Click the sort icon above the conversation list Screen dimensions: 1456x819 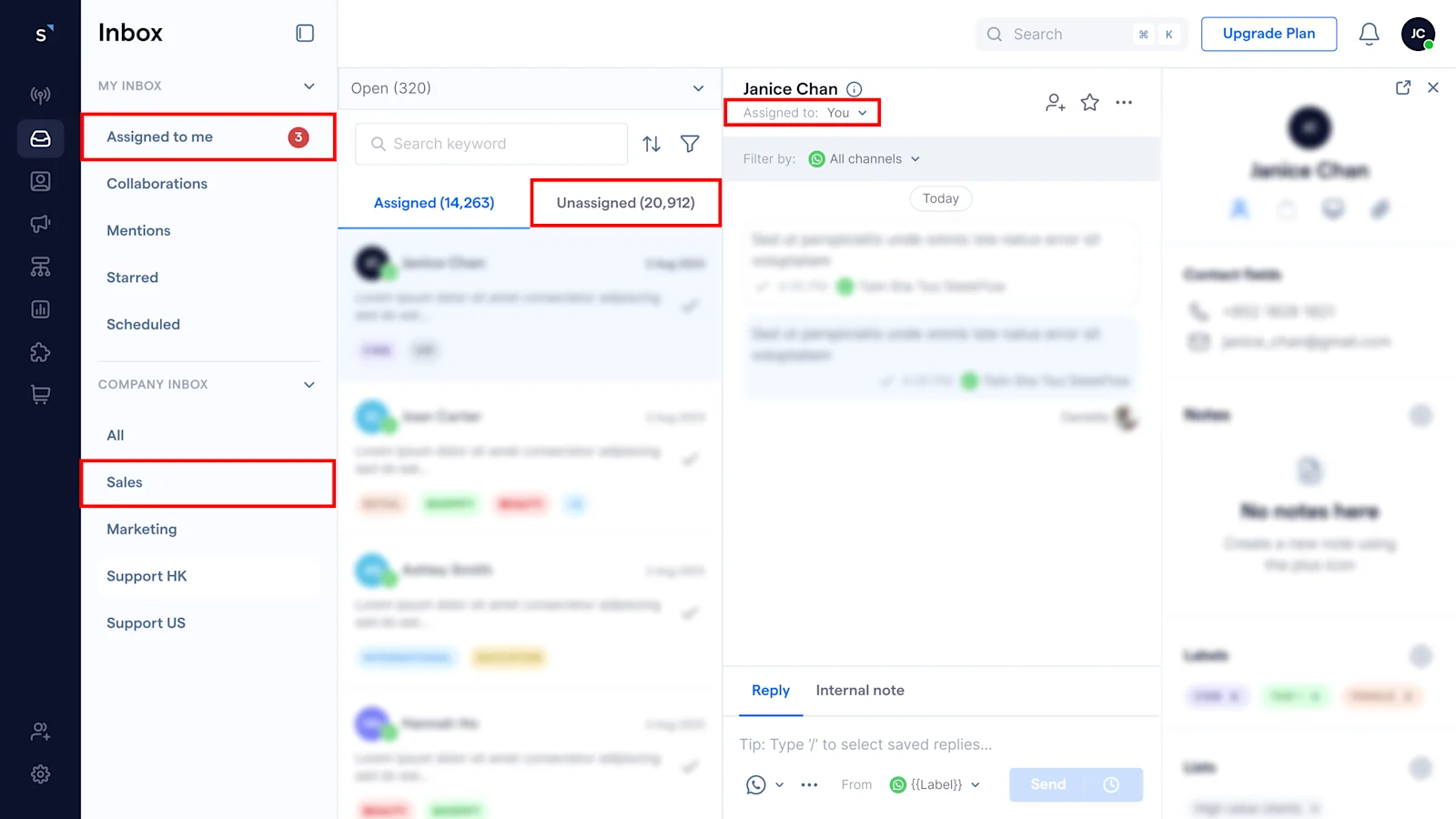(652, 143)
